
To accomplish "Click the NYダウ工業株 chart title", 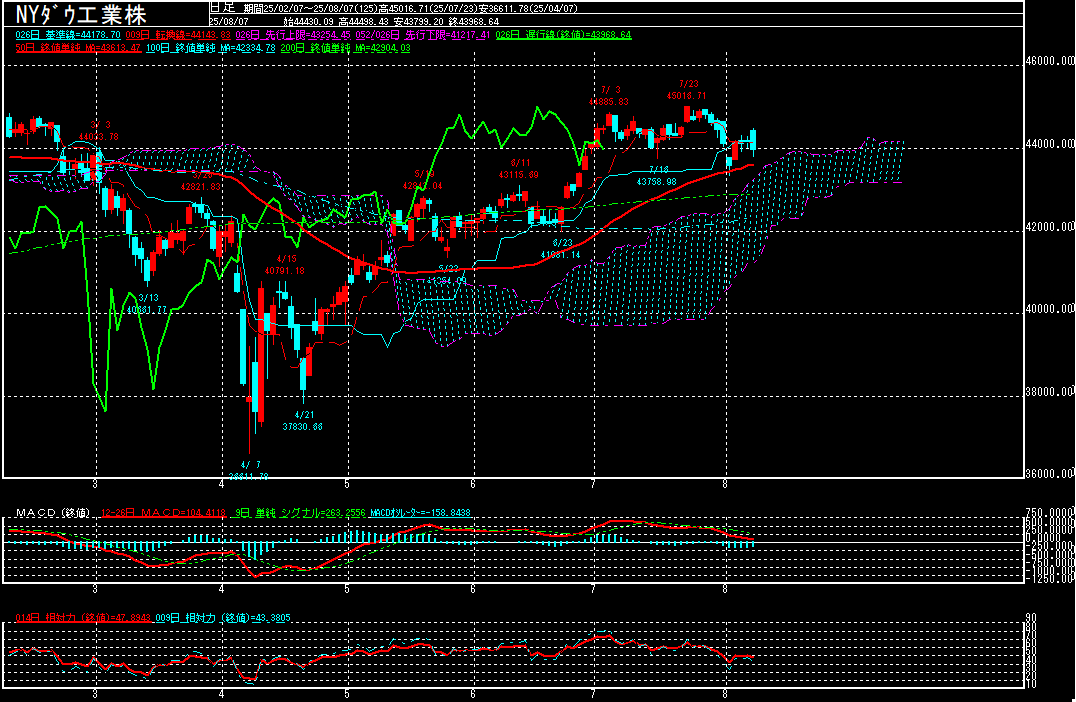I will [80, 14].
